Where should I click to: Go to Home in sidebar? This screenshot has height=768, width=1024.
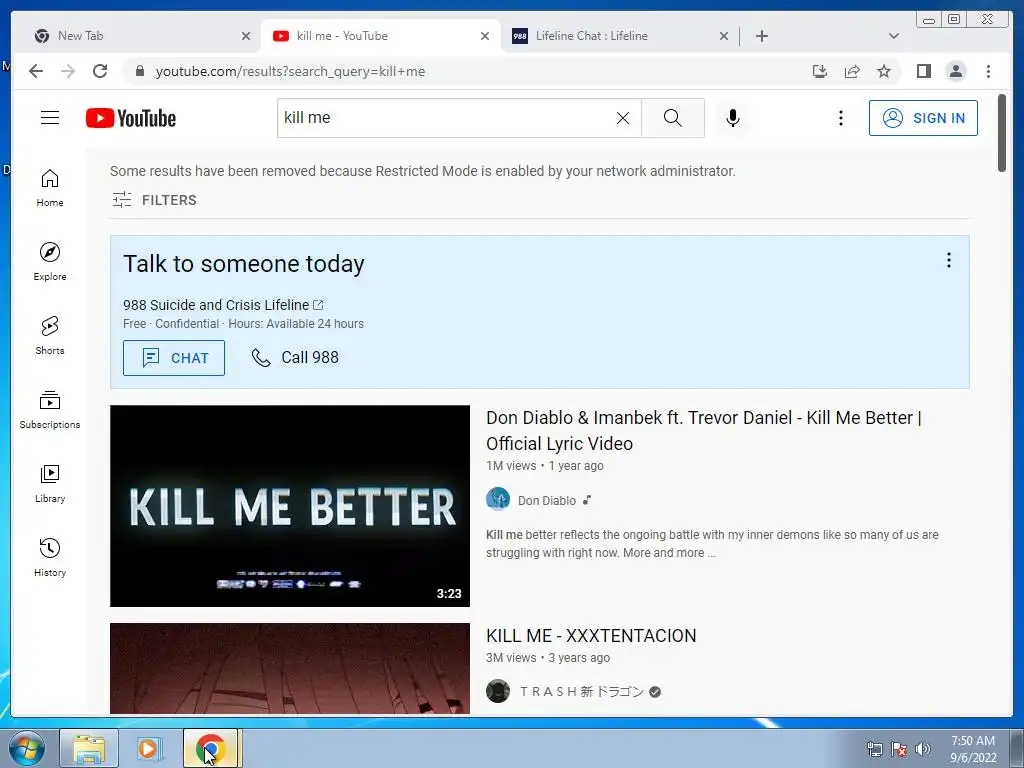50,188
